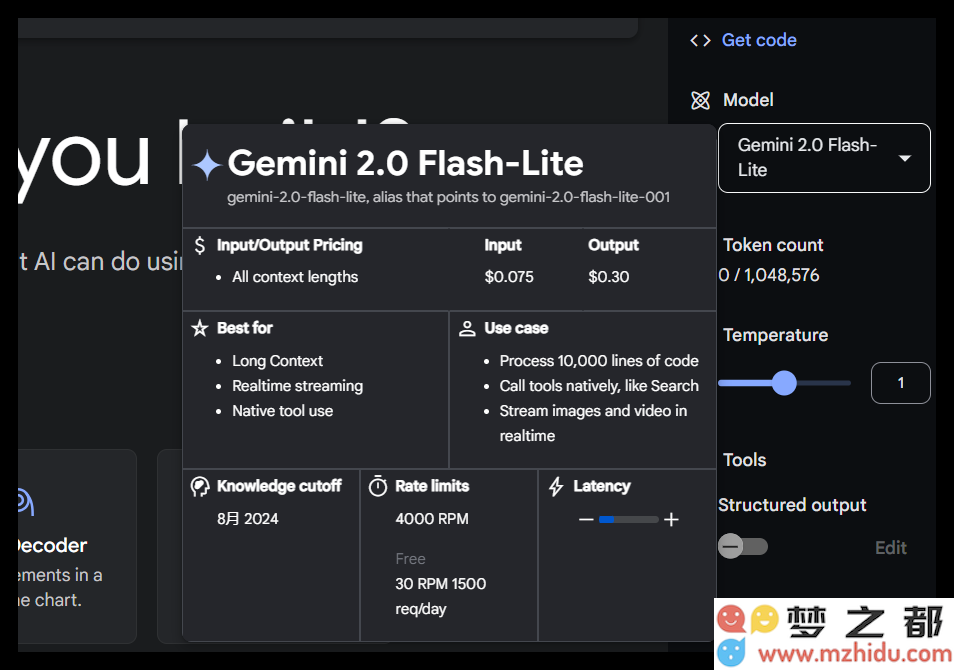Click the '8月 2024' knowledge cutoff date

tap(248, 518)
